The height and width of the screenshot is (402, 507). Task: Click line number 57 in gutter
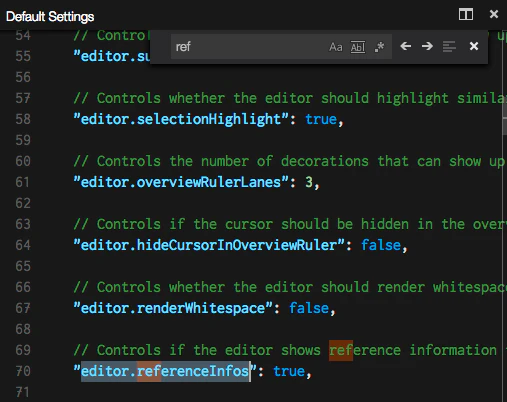coord(23,98)
